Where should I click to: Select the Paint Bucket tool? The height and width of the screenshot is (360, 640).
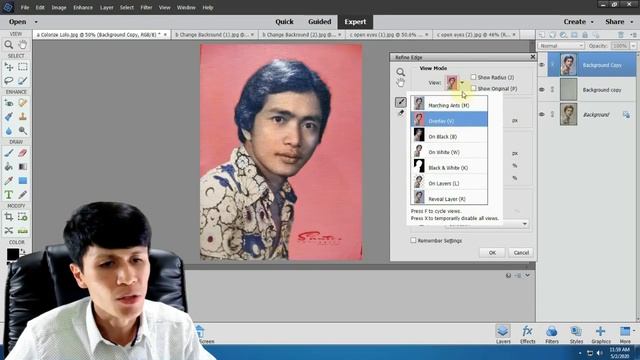(x=9, y=167)
